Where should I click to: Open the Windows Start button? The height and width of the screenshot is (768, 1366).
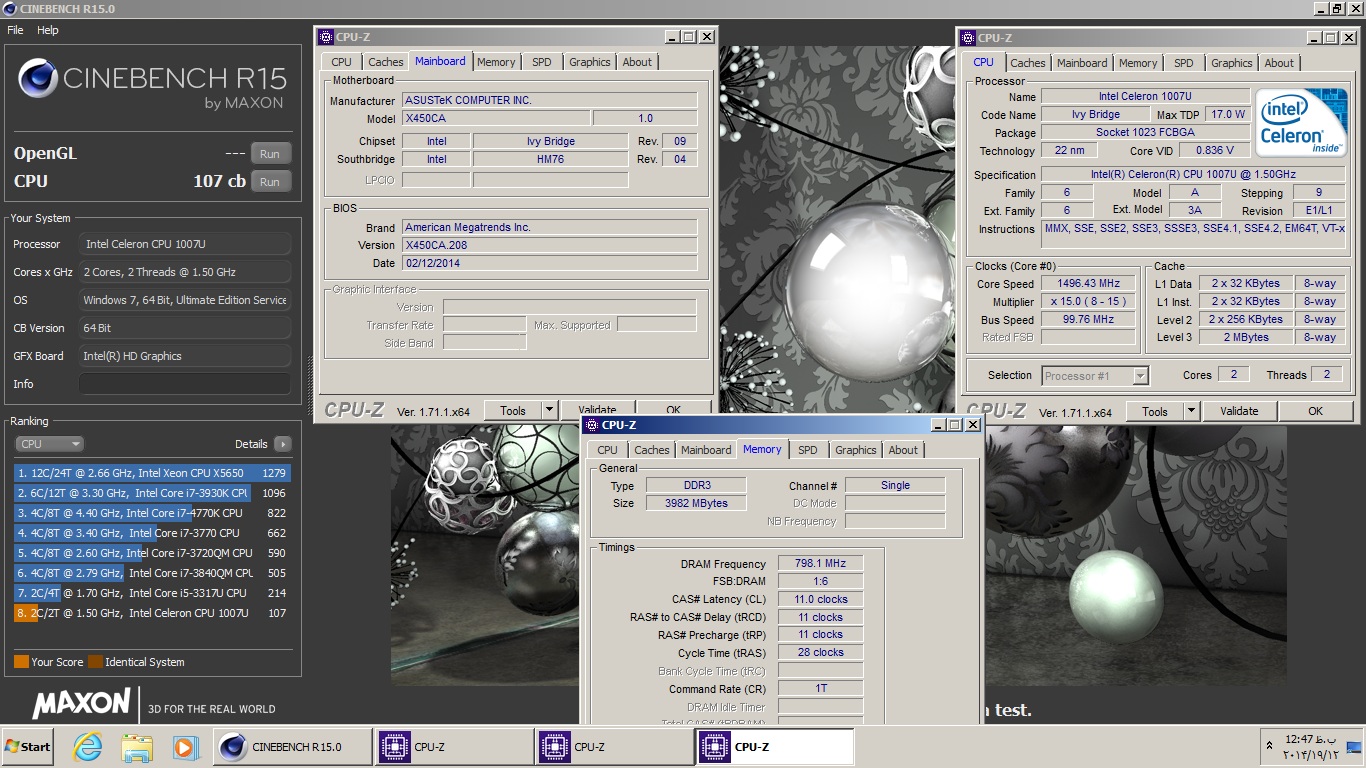(x=27, y=746)
